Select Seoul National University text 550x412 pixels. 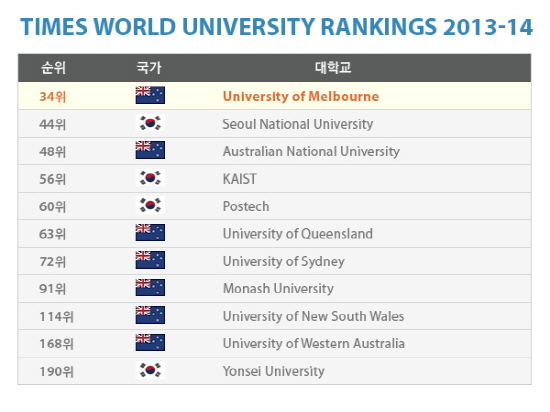(x=298, y=124)
